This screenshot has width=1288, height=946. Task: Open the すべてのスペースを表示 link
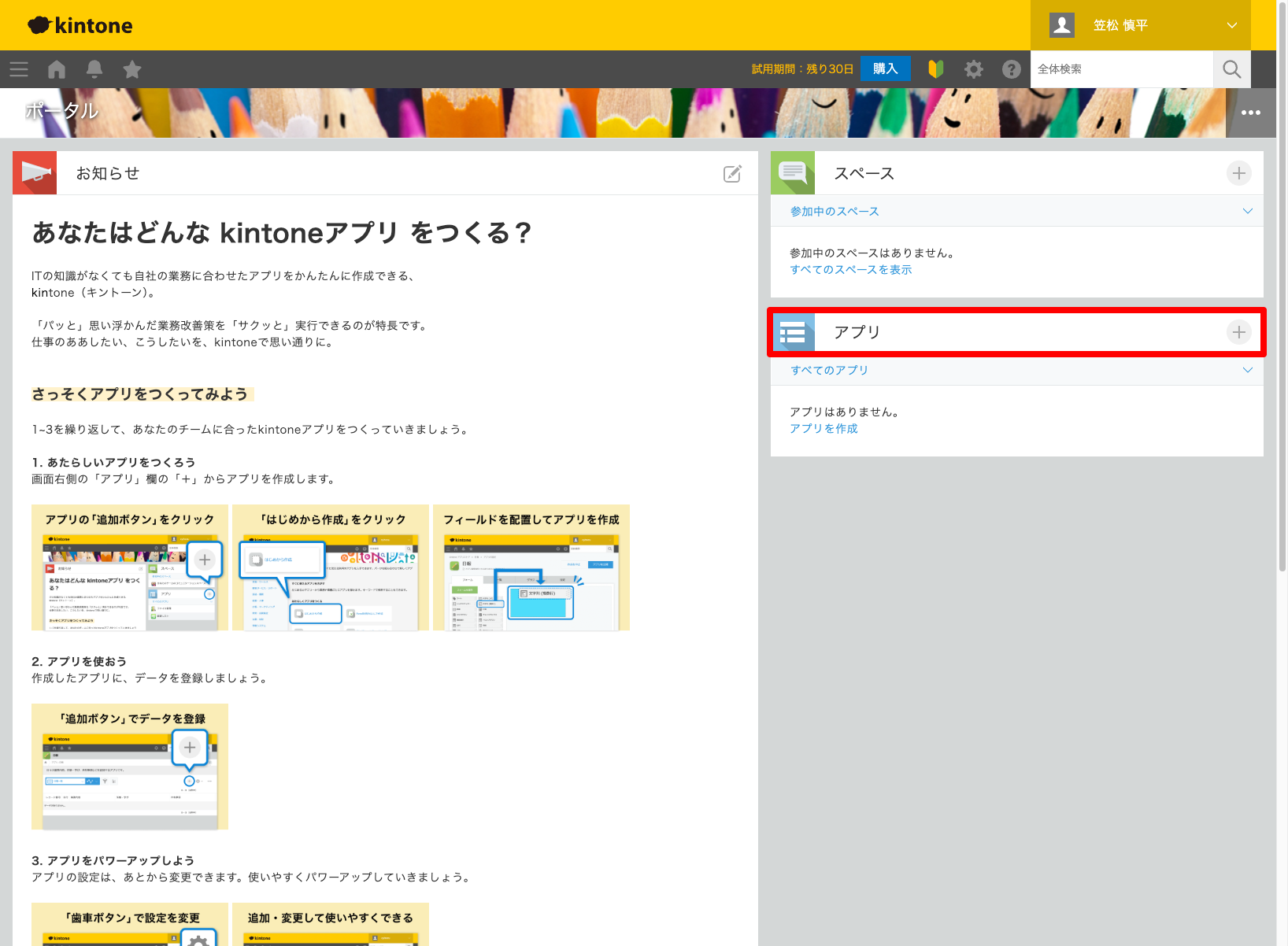click(850, 270)
